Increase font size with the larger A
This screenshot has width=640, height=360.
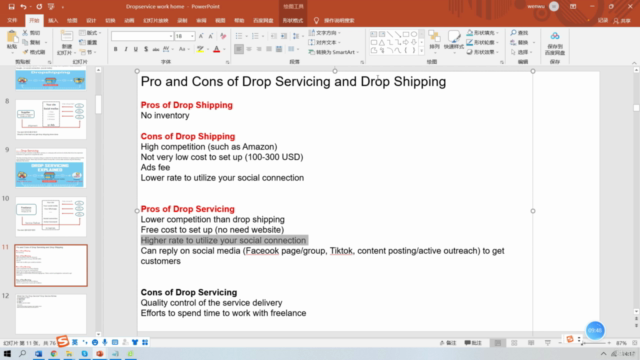point(201,36)
